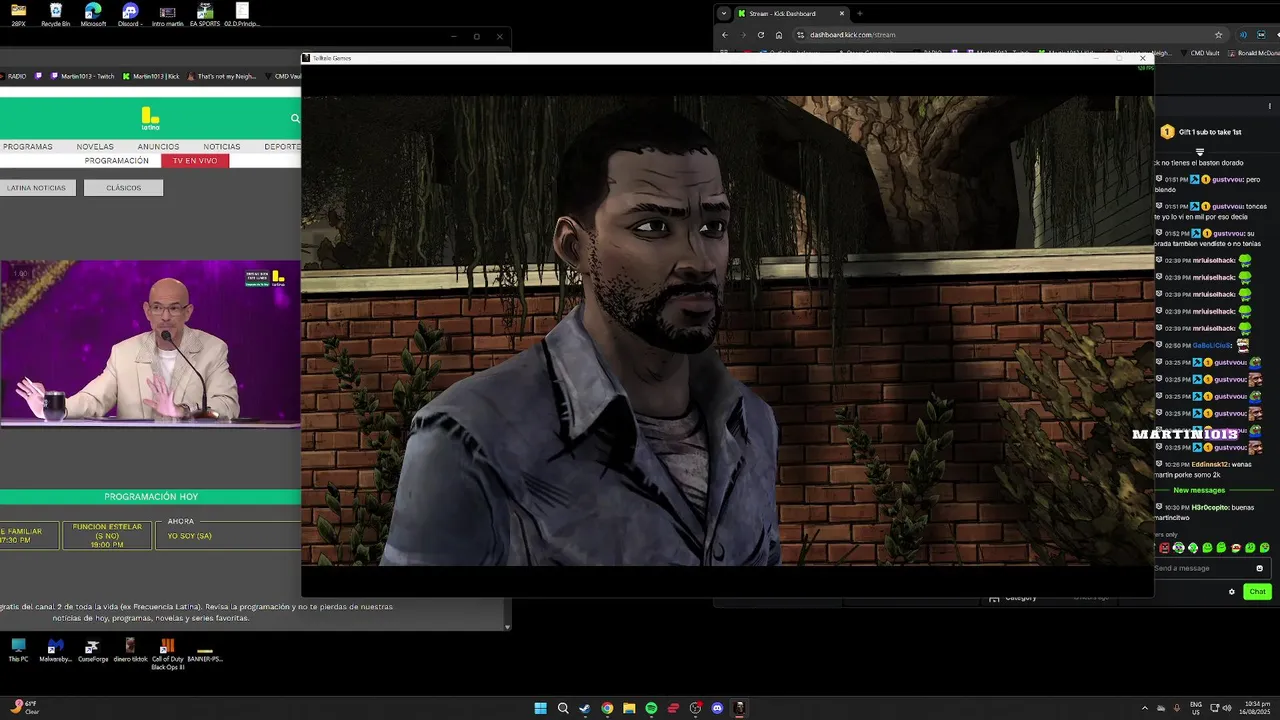
Task: Open Steam from the taskbar
Action: point(585,708)
